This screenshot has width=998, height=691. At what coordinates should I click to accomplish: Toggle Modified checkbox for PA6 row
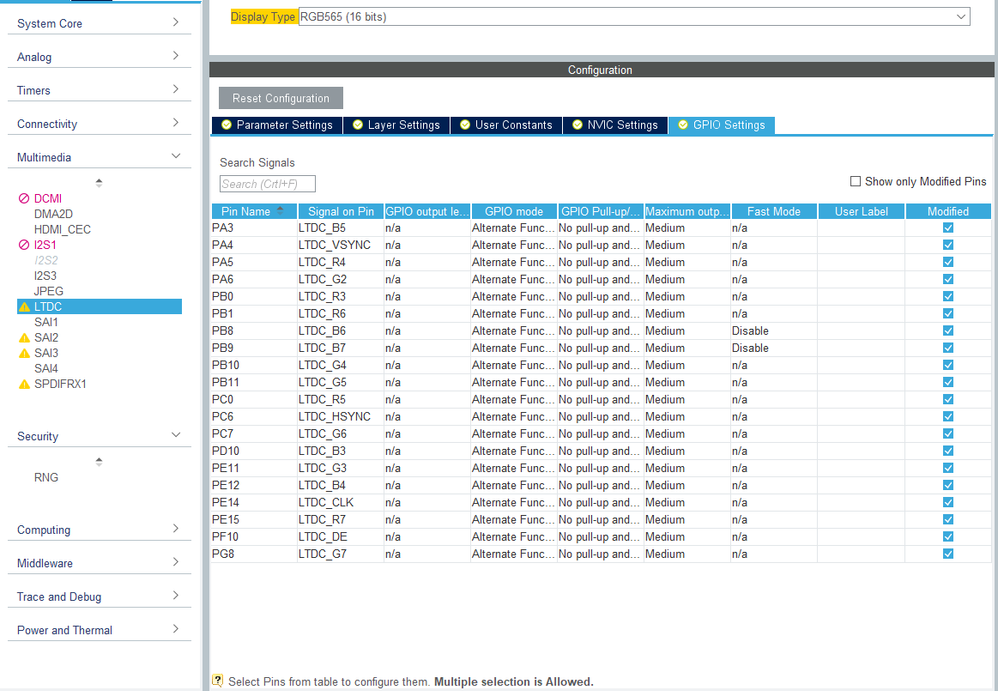(948, 279)
